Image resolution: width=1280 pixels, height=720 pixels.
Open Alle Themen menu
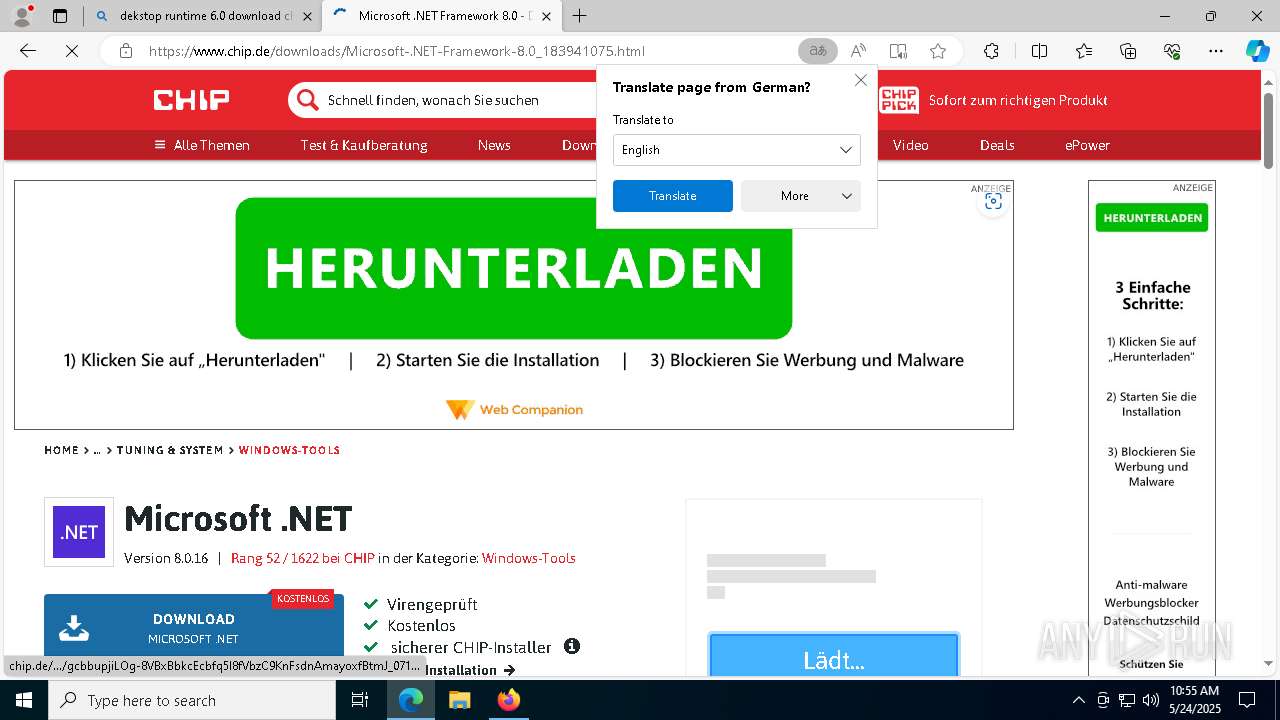202,145
